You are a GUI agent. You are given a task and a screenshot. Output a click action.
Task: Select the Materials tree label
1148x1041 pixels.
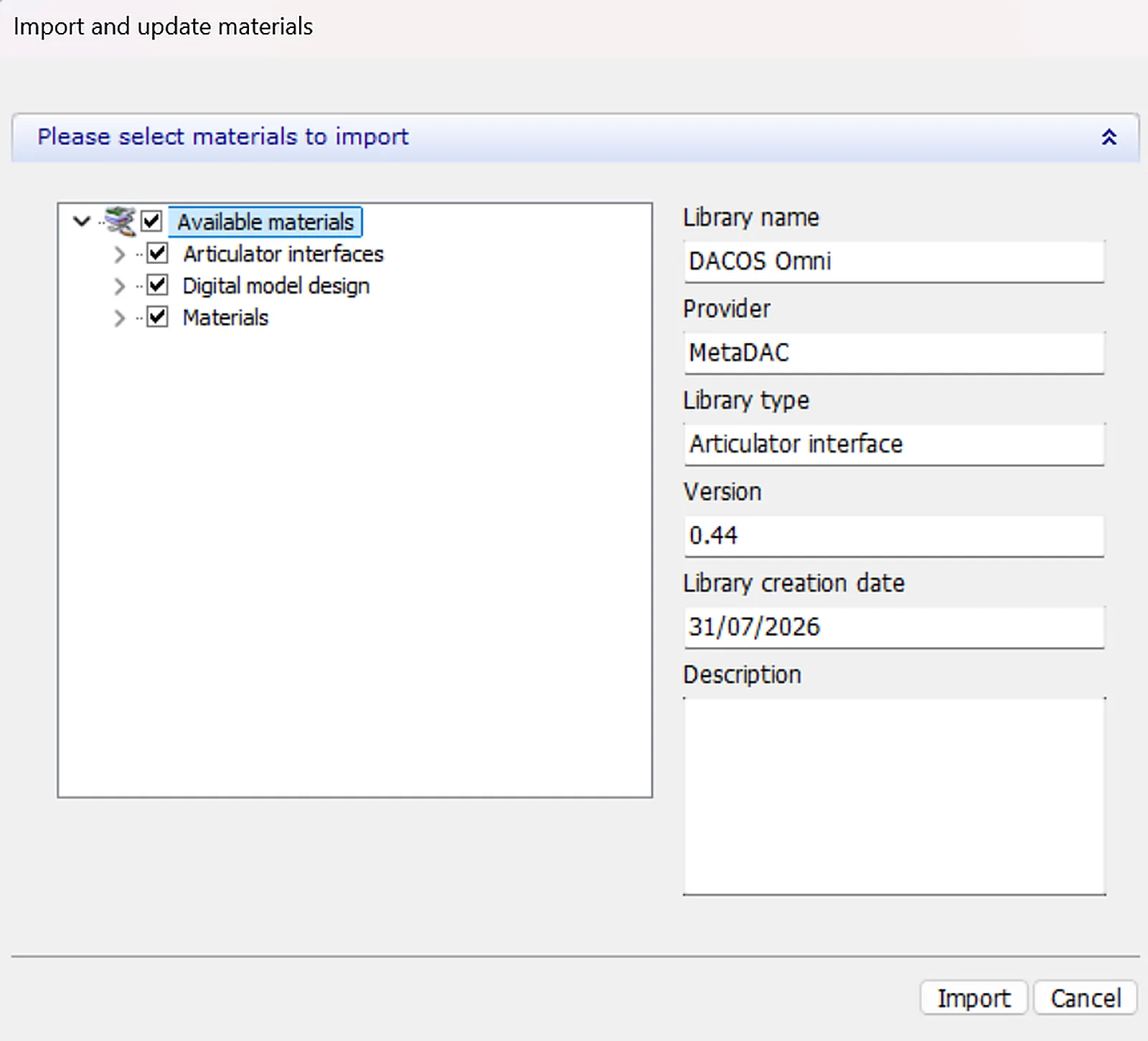coord(225,318)
